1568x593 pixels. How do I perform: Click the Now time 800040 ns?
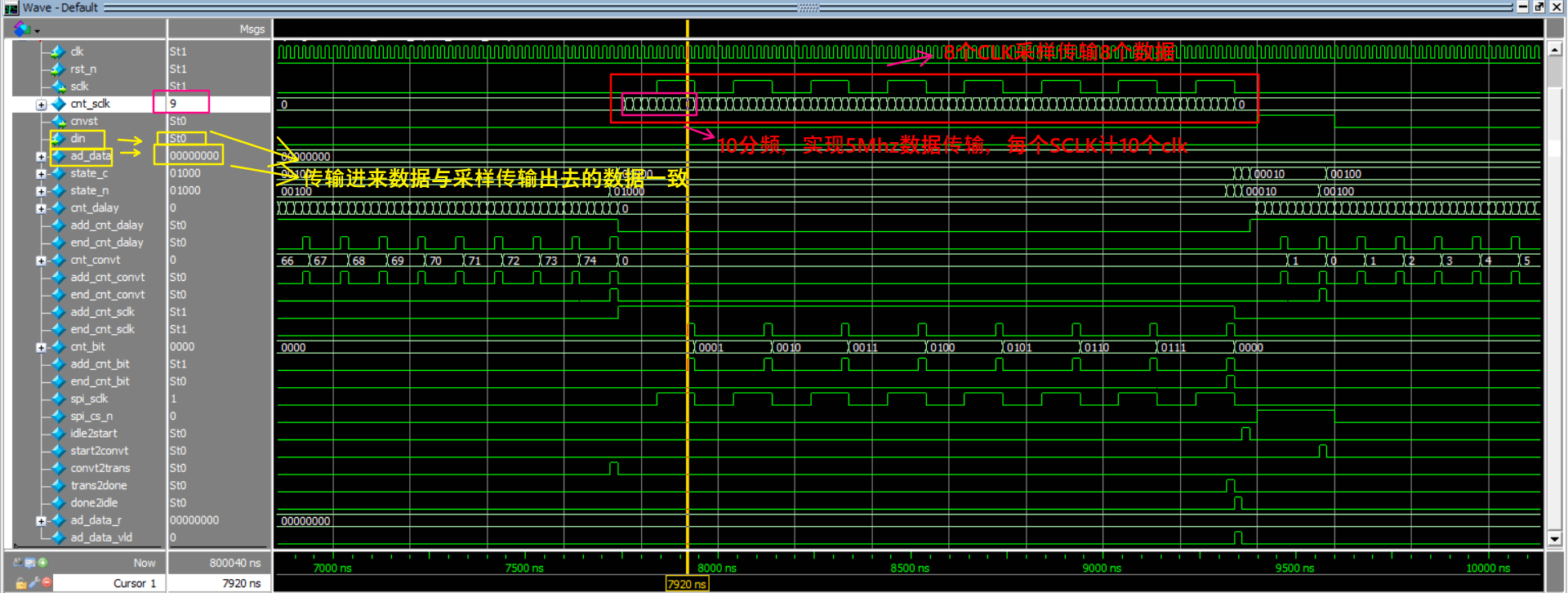tap(235, 563)
